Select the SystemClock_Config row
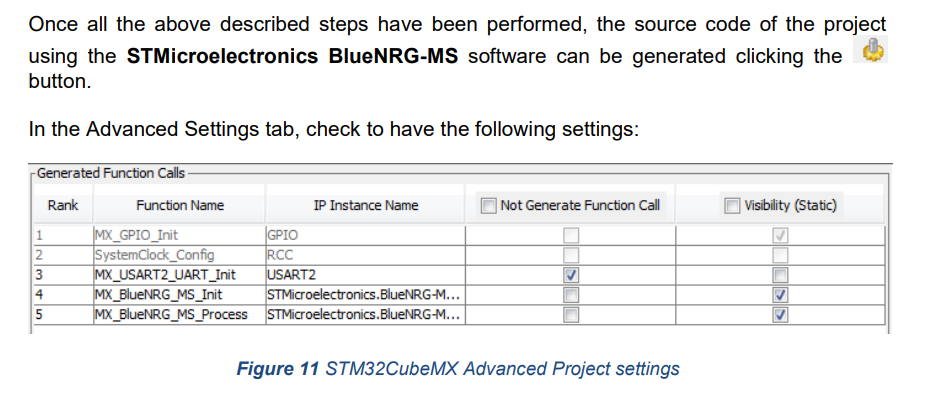935x407 pixels. pyautogui.click(x=459, y=256)
